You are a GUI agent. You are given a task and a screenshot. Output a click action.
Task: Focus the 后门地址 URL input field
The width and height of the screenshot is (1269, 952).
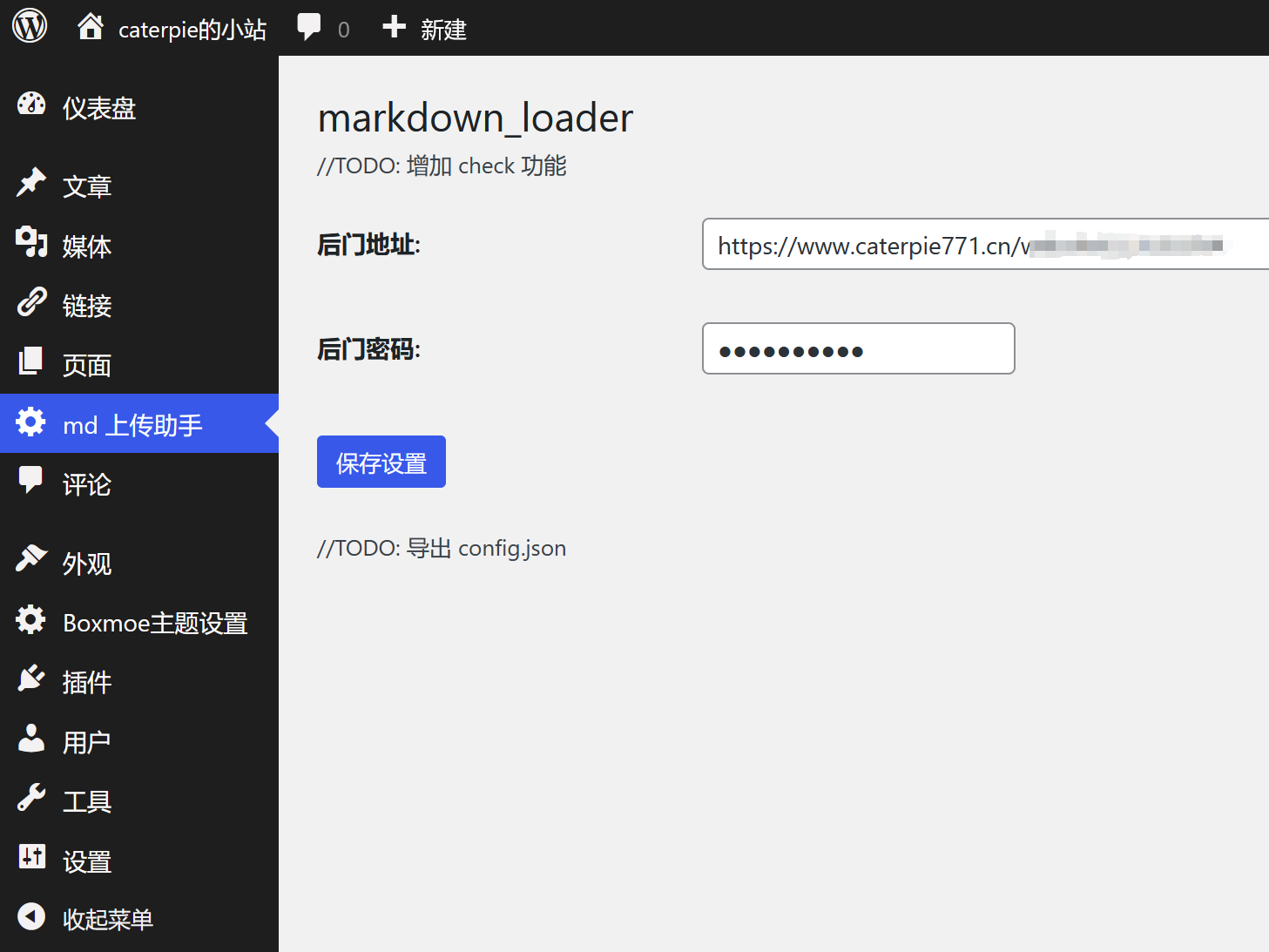point(986,244)
